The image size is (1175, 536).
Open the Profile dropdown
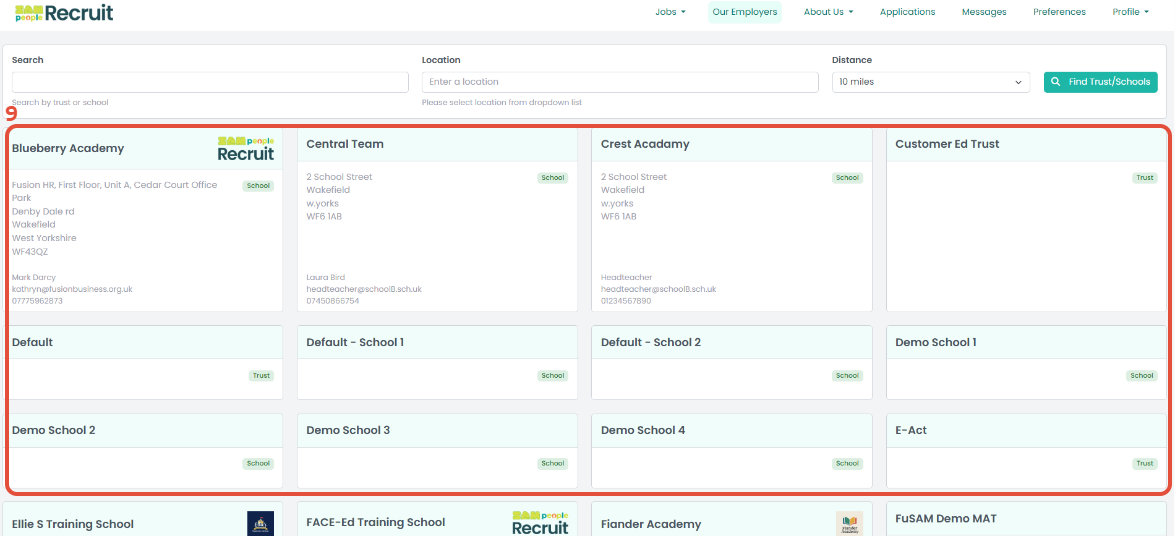[x=1131, y=12]
